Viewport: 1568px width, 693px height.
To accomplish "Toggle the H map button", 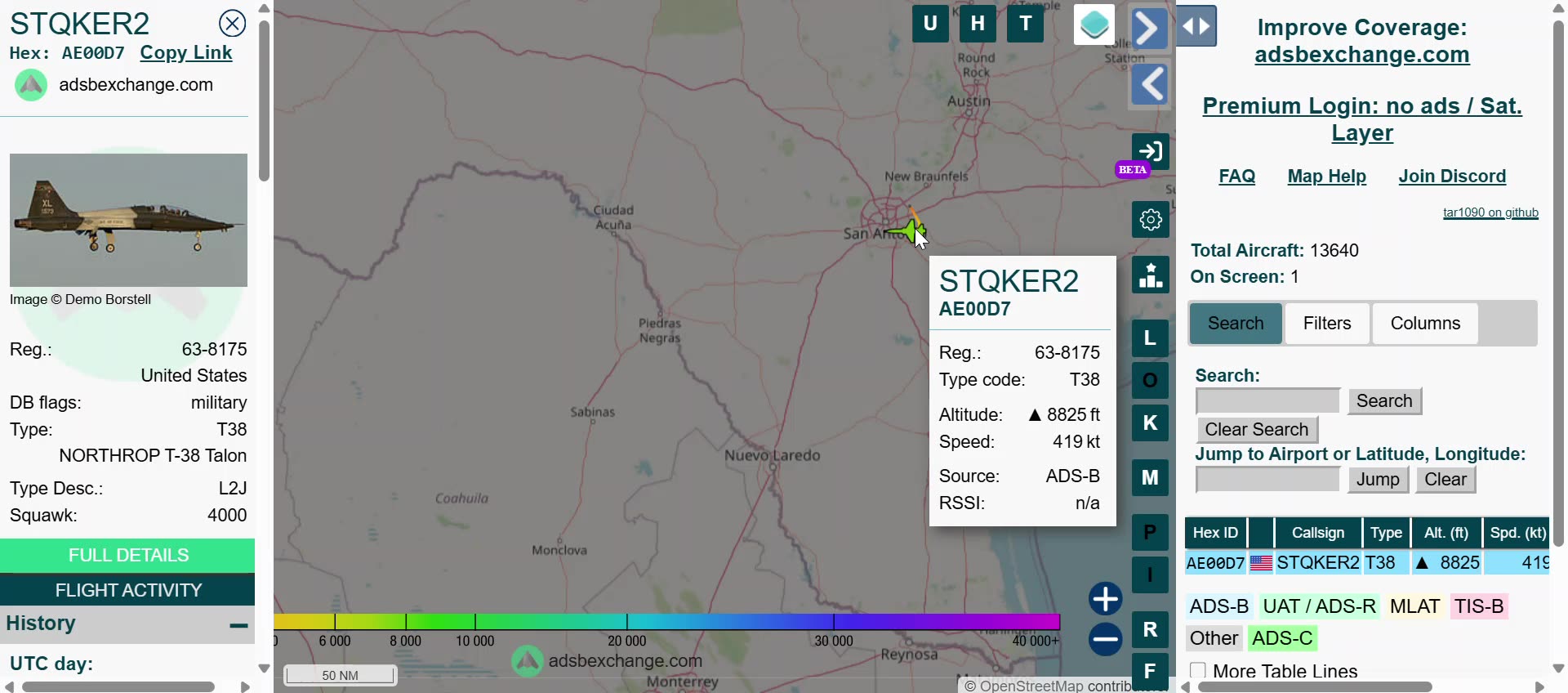I will tap(978, 24).
